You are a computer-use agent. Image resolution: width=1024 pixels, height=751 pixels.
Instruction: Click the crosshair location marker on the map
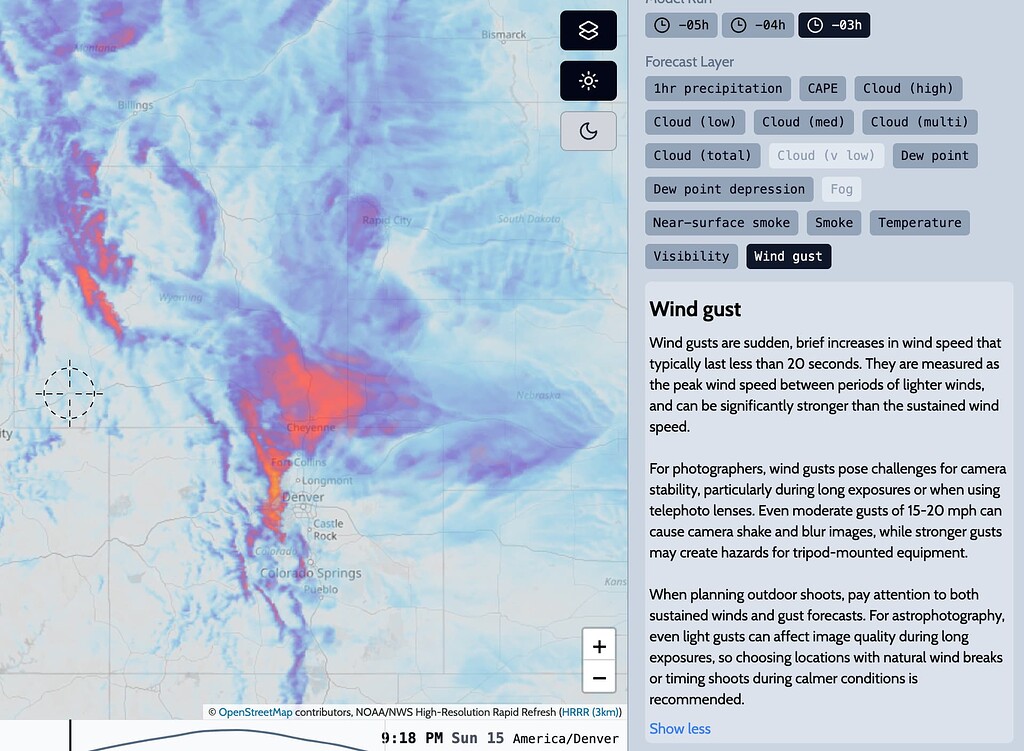(69, 394)
